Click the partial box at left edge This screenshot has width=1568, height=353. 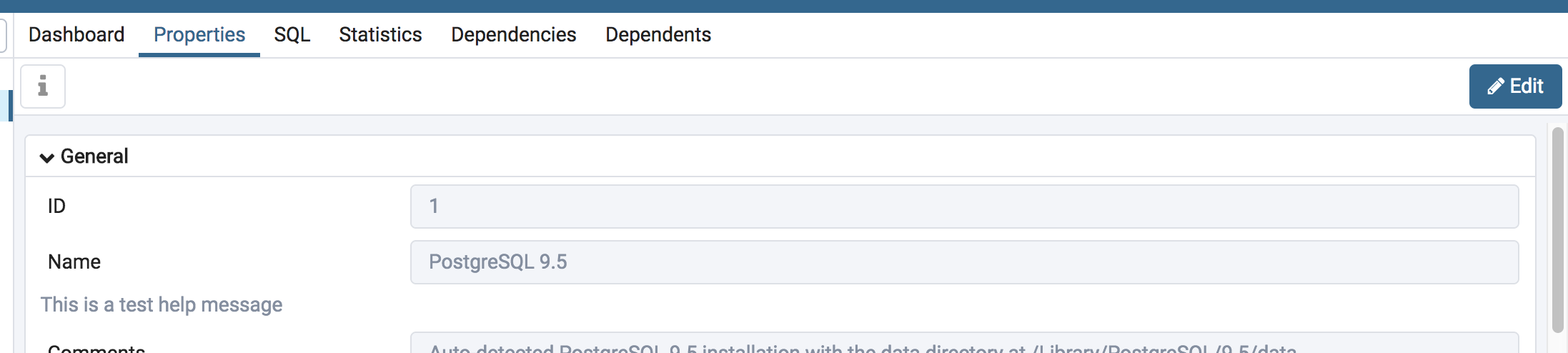click(x=3, y=35)
